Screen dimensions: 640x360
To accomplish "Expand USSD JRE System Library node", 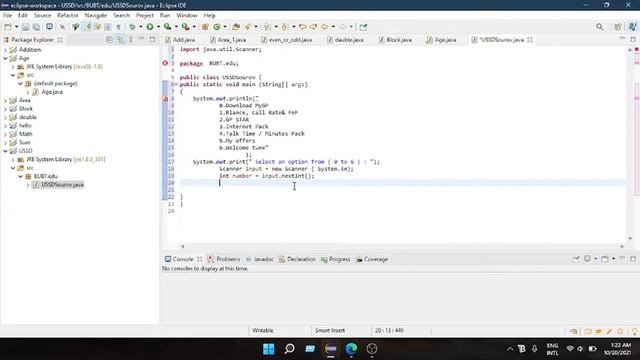I will [x=13, y=160].
